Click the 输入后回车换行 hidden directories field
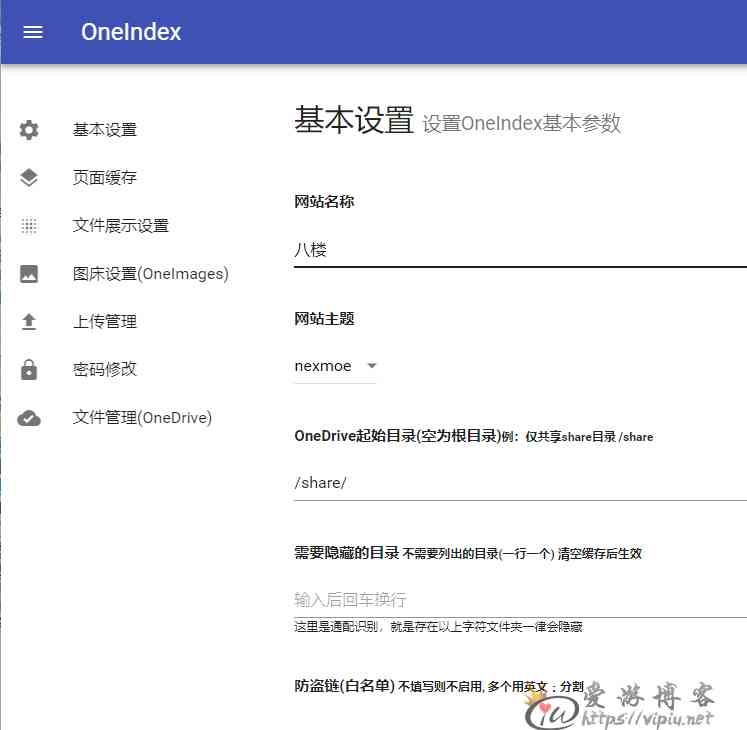The image size is (747, 730). [520, 600]
